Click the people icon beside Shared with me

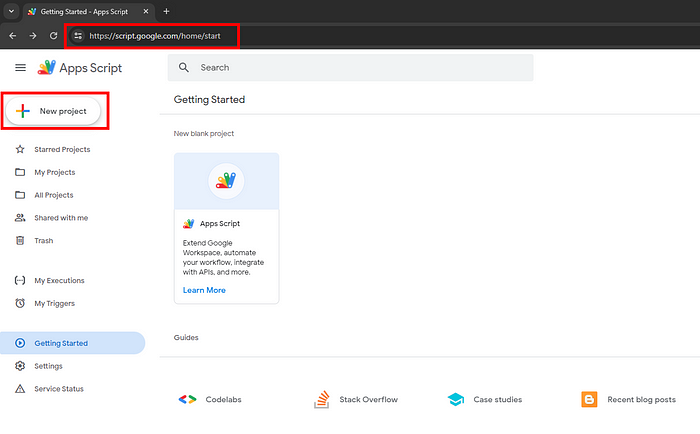point(20,217)
